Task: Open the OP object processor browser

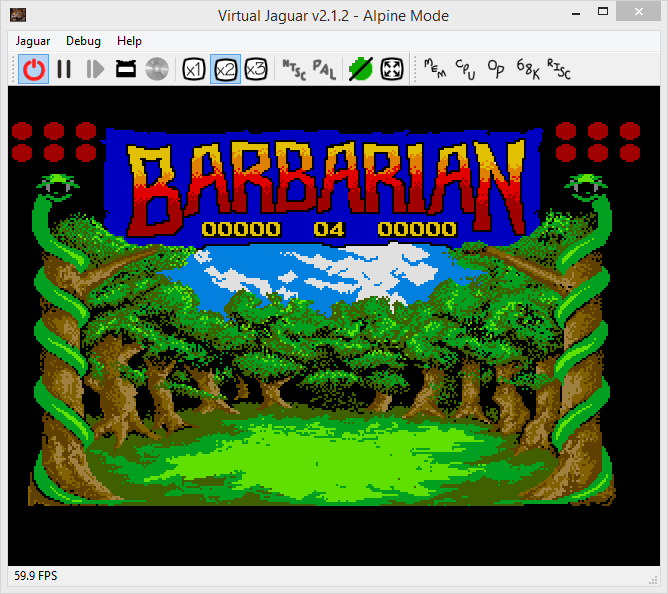Action: pos(496,69)
